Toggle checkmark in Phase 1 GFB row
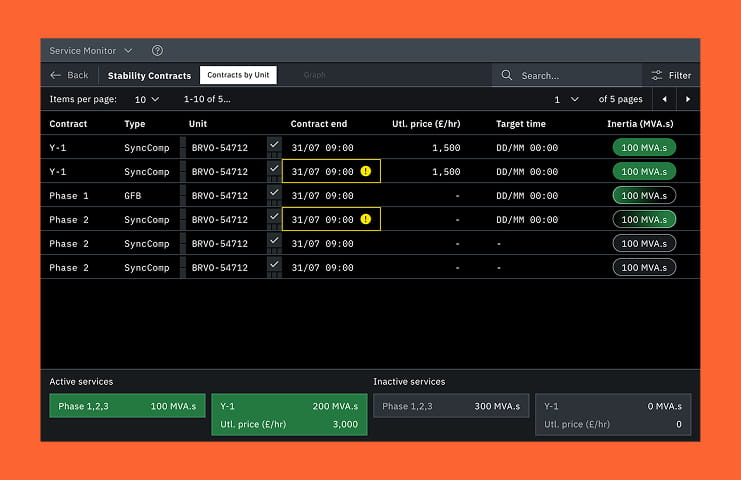The width and height of the screenshot is (741, 480). click(x=274, y=194)
